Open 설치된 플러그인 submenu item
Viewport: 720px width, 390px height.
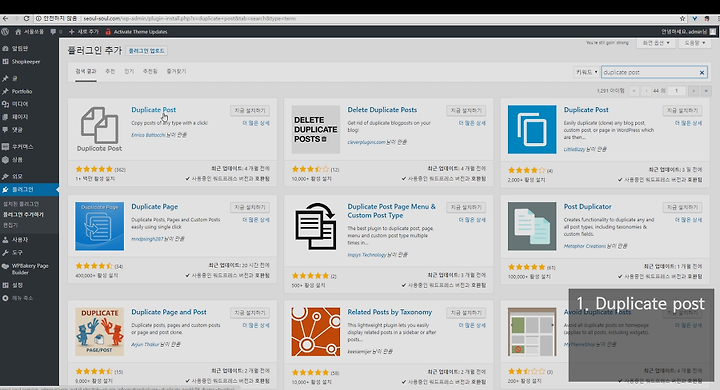21,204
